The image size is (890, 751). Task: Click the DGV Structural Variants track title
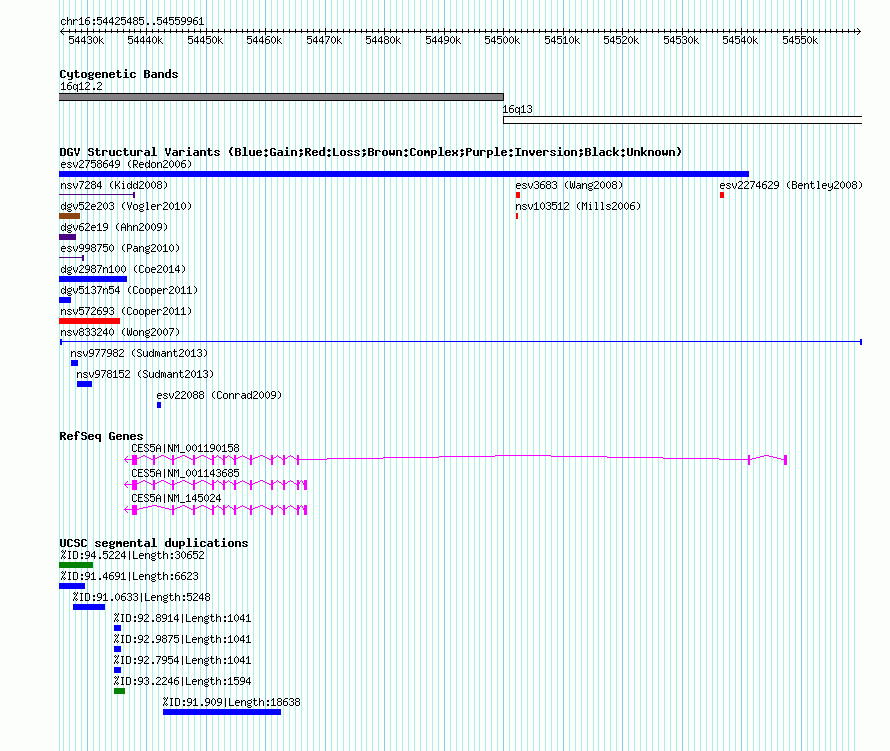371,152
